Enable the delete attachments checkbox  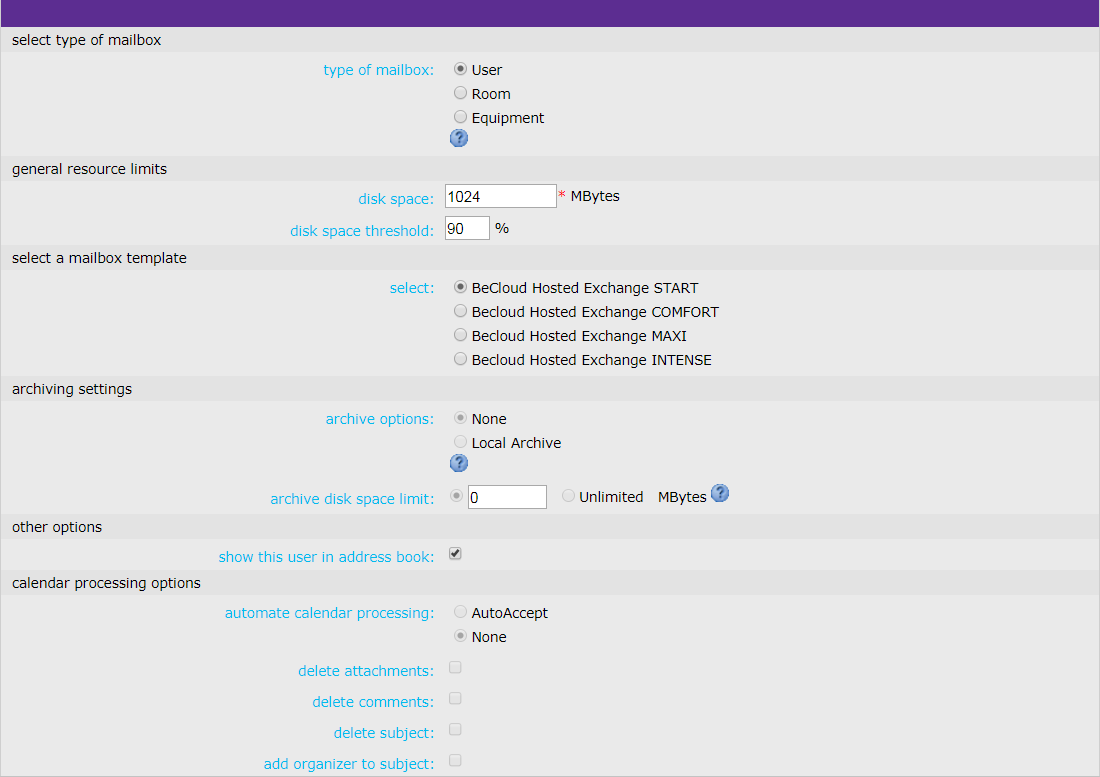(455, 668)
